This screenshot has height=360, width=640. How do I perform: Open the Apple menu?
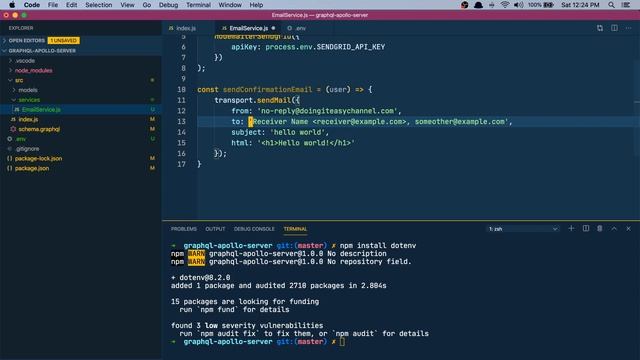12,5
